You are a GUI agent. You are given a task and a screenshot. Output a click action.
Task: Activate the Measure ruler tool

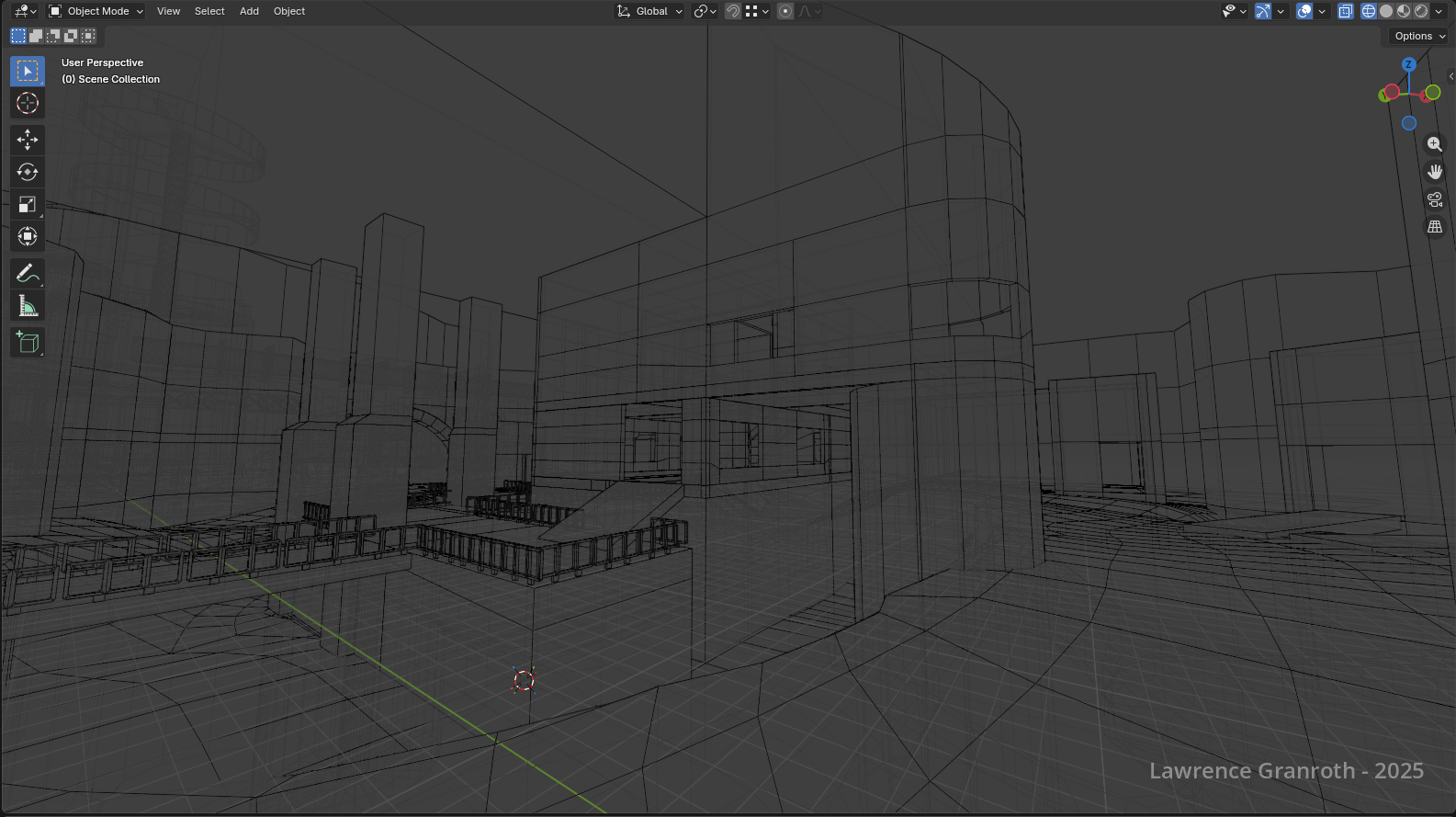[28, 306]
